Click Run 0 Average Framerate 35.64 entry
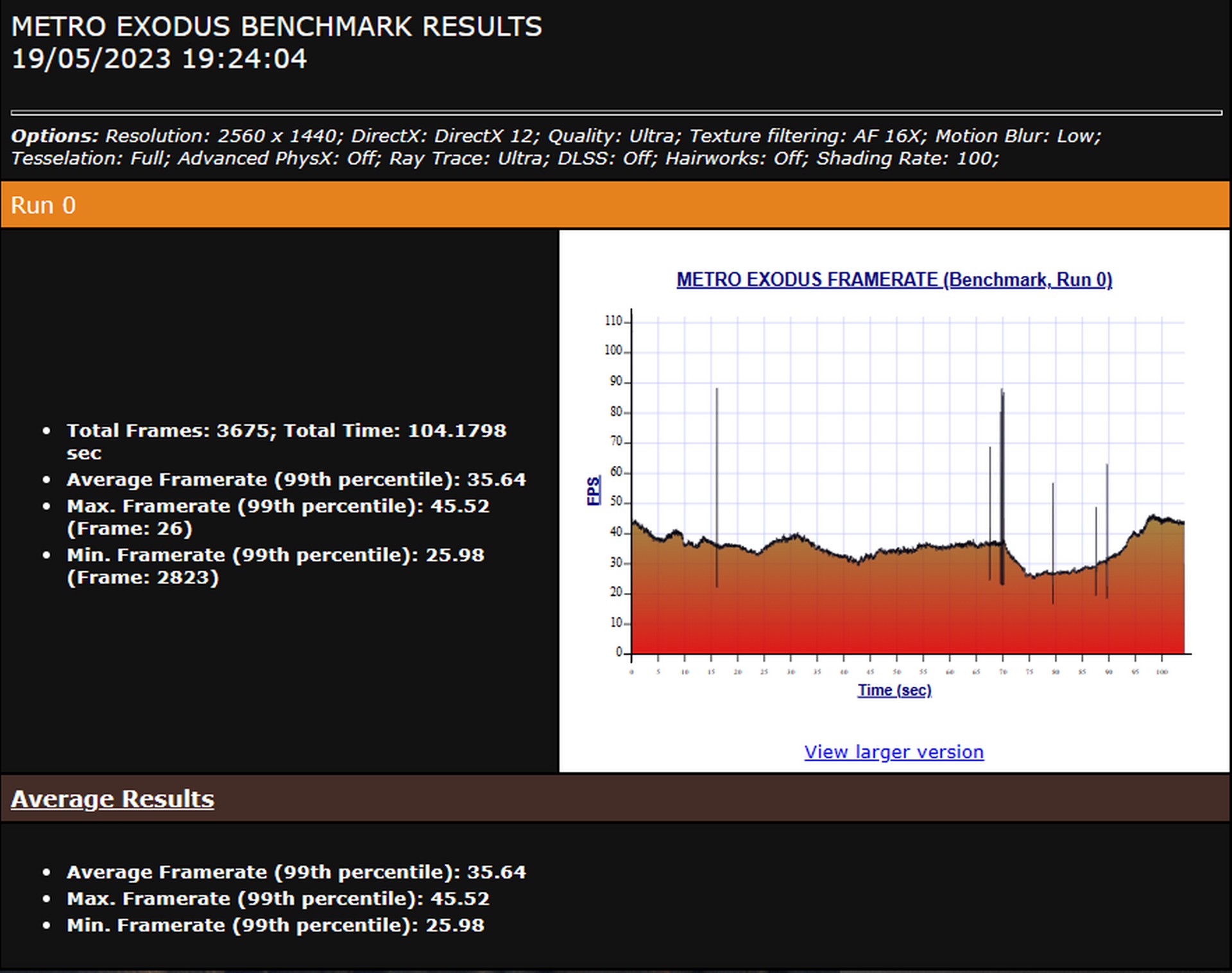This screenshot has width=1232, height=973. [296, 479]
